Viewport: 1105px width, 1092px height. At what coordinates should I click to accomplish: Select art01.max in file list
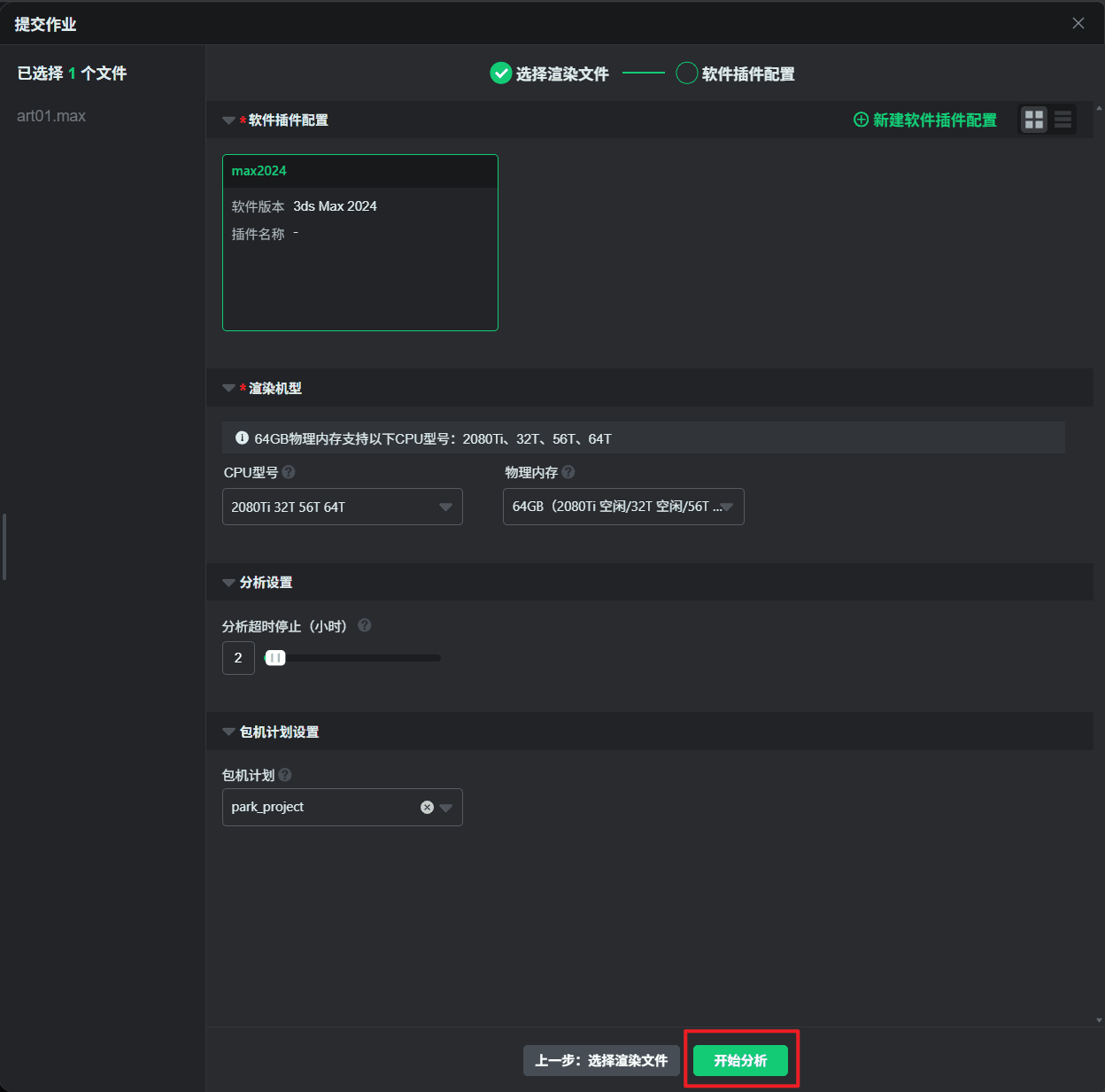51,116
